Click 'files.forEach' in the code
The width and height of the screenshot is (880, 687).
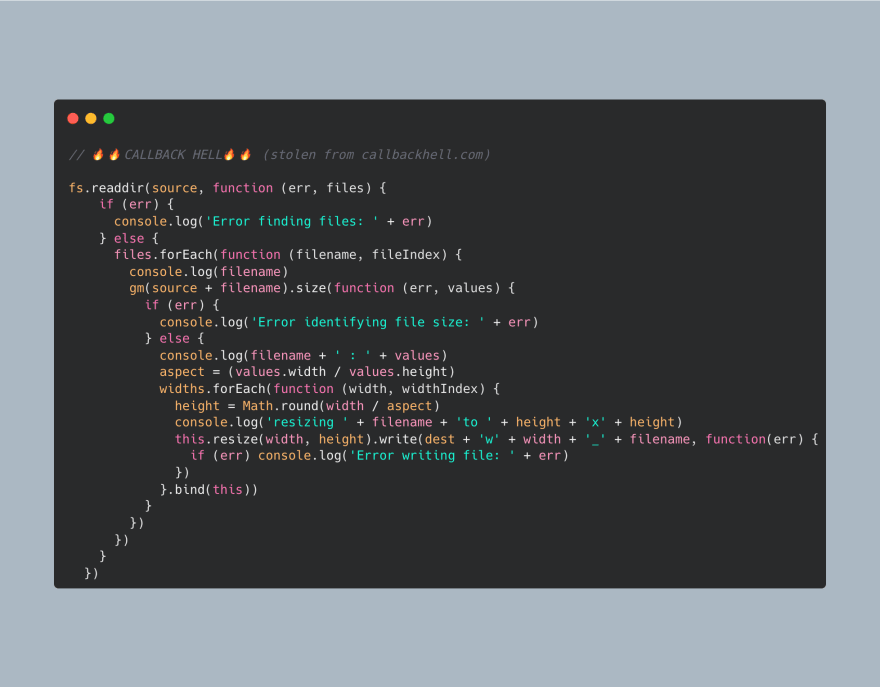pos(163,255)
